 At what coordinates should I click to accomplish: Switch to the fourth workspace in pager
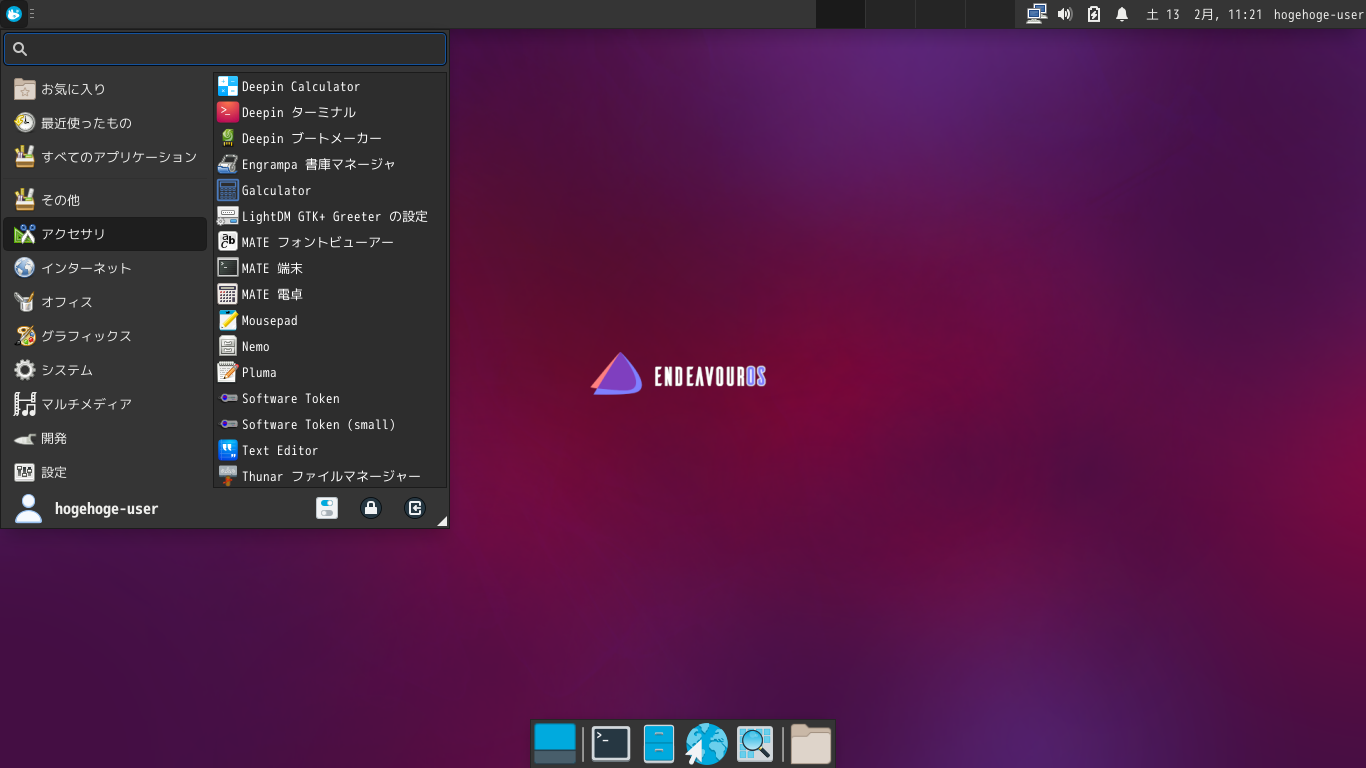click(x=990, y=14)
